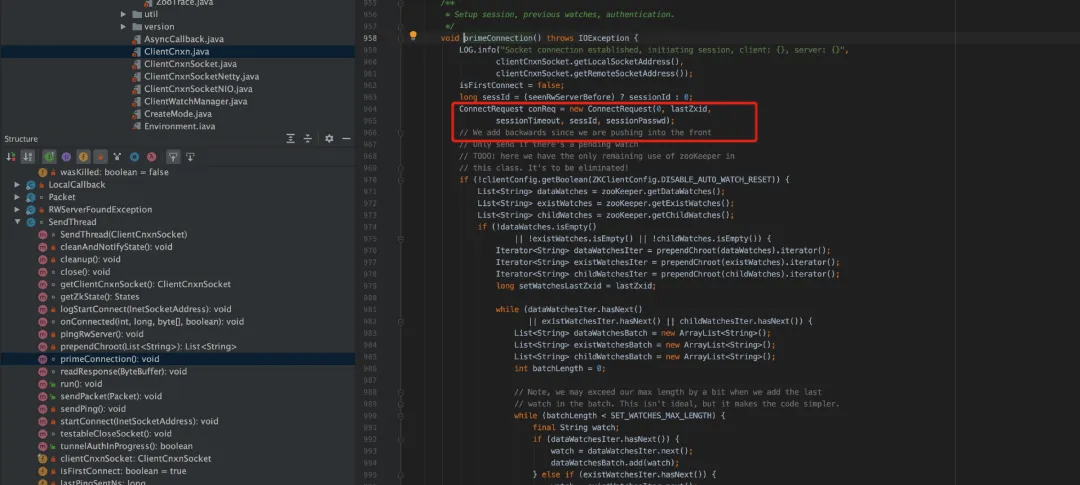Toggle show fields (orange f) filter

[x=83, y=157]
